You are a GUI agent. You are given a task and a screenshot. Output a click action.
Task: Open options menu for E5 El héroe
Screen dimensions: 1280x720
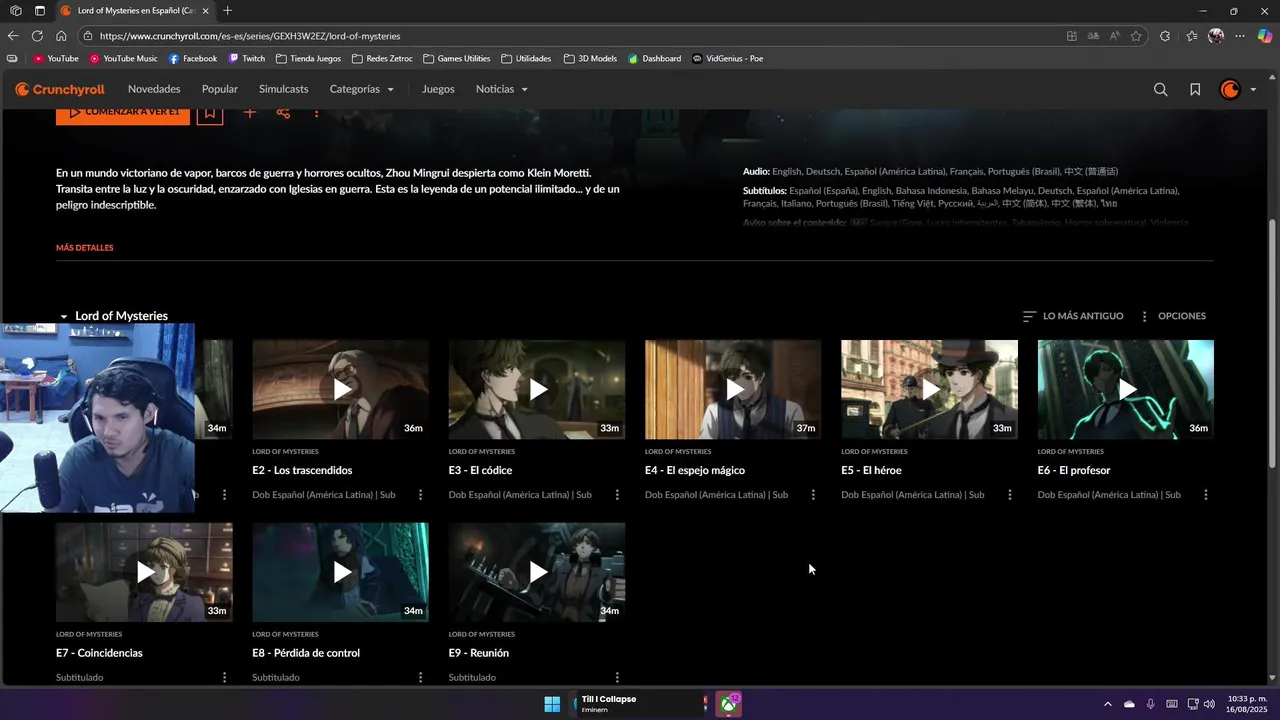pos(1009,495)
